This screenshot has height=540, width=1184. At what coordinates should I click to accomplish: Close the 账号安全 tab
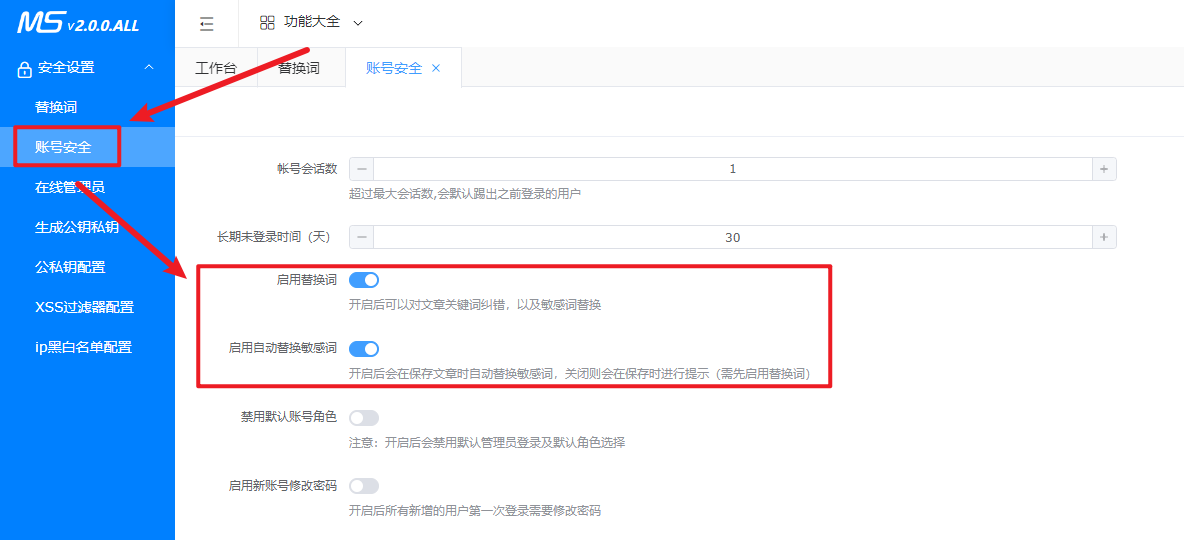[x=436, y=68]
